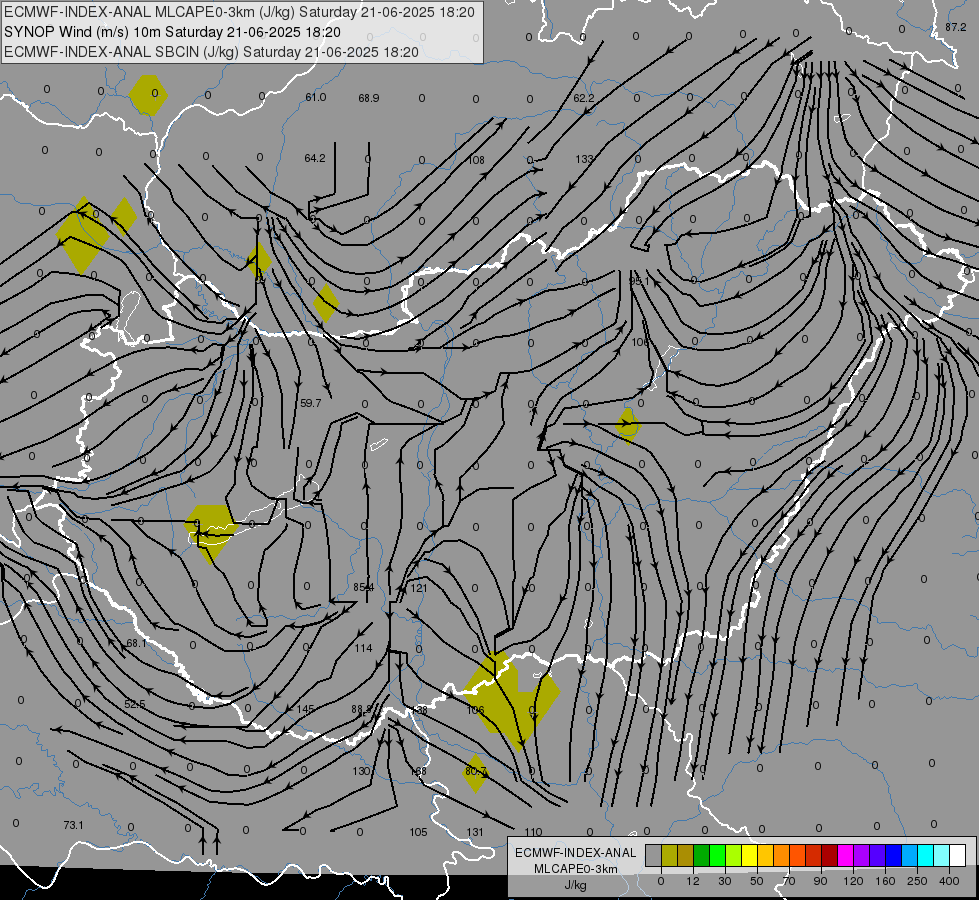Click the pure yellow legend swatch
Screen dimensions: 979x900
coord(749,856)
